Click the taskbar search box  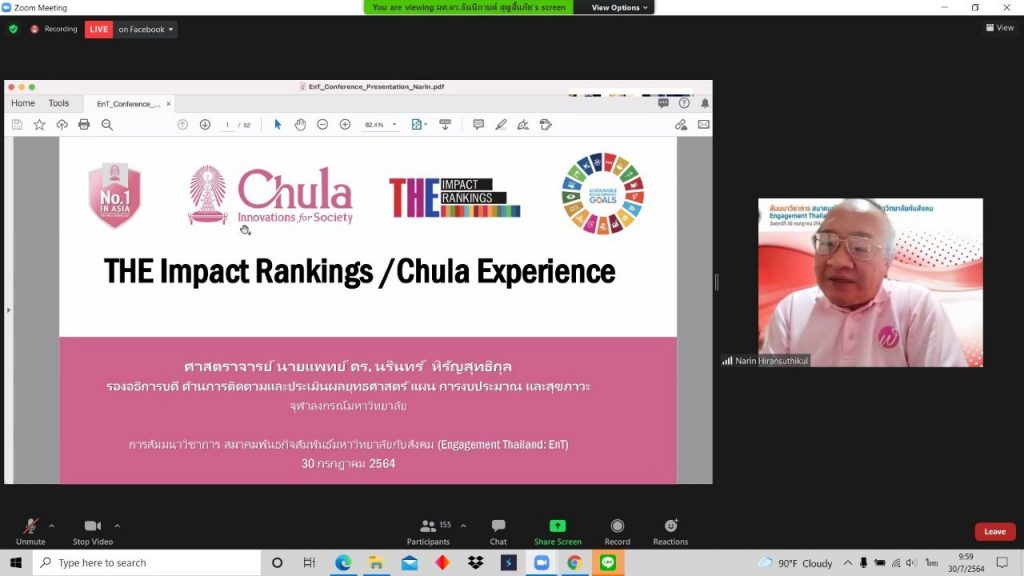146,562
